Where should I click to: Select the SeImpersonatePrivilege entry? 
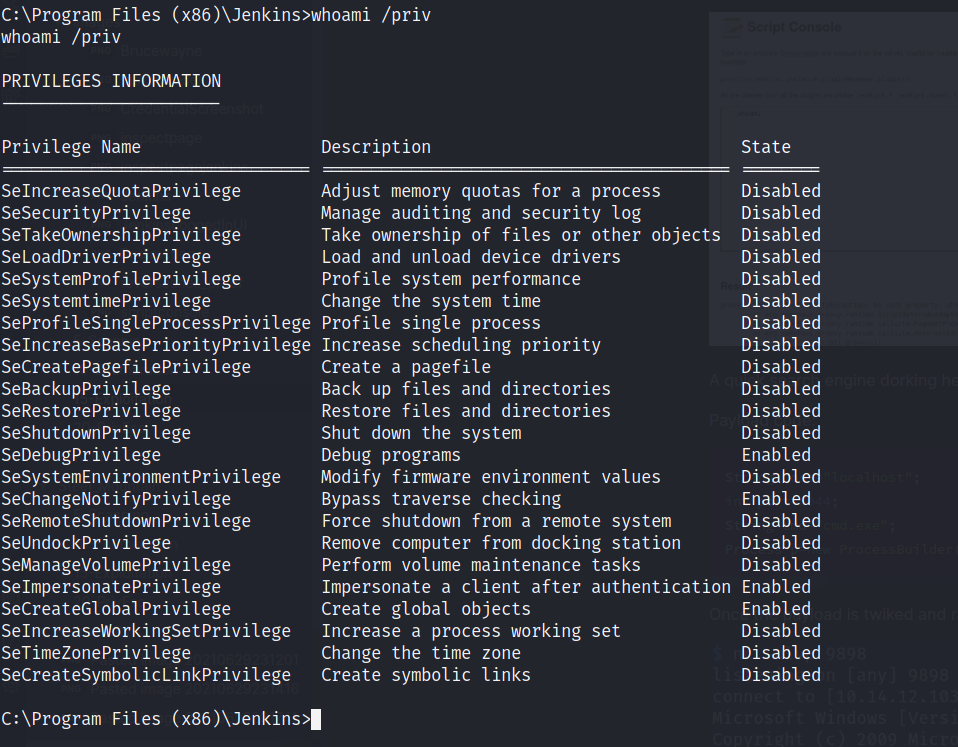click(111, 587)
